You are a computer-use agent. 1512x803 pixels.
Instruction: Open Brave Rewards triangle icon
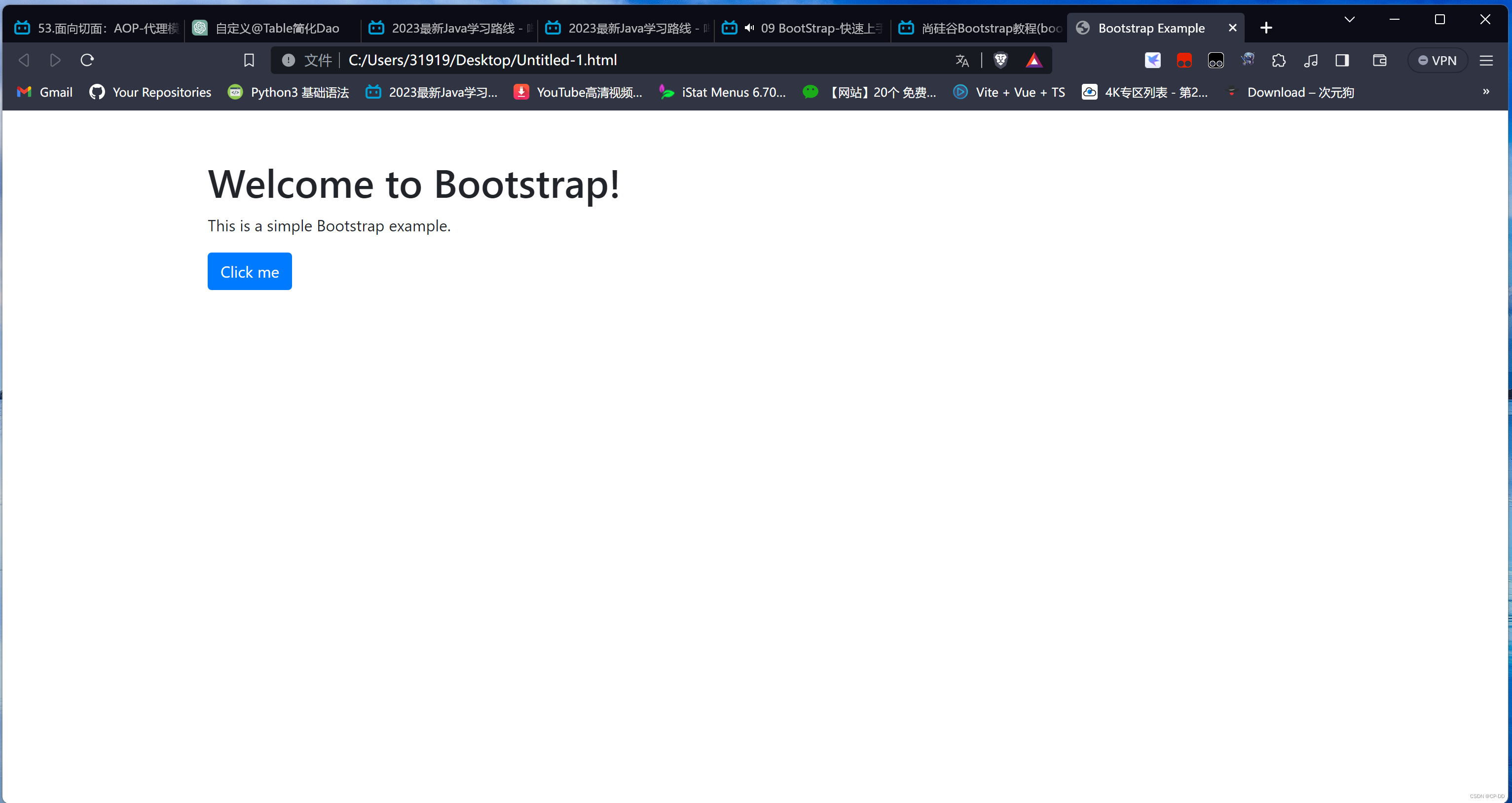[1033, 60]
